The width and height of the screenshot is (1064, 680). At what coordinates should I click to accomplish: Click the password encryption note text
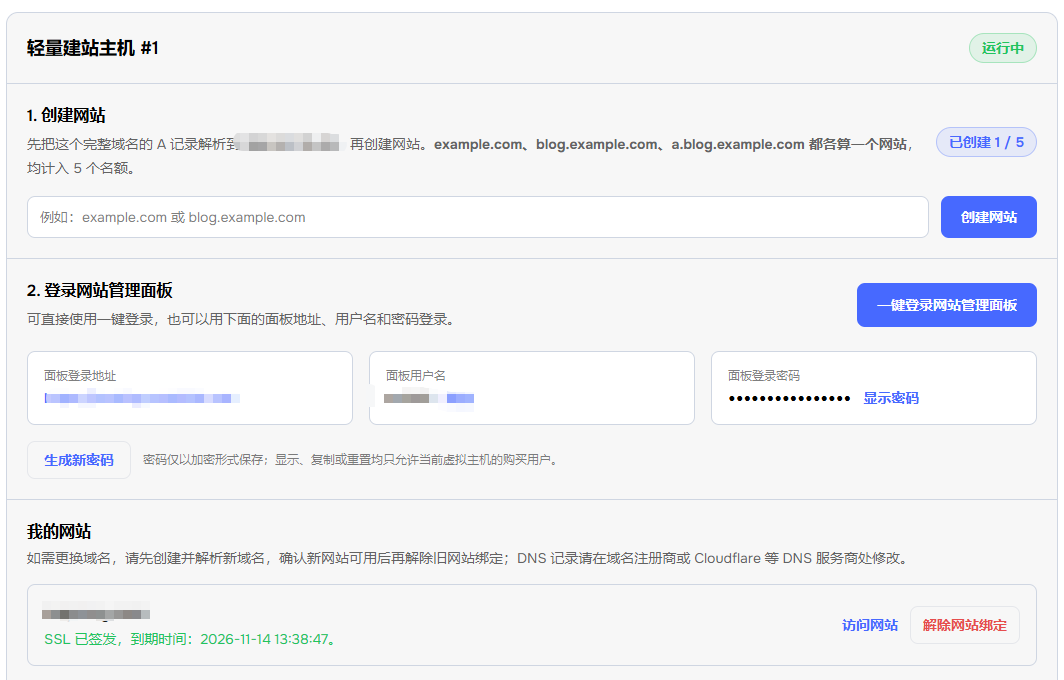[351, 460]
